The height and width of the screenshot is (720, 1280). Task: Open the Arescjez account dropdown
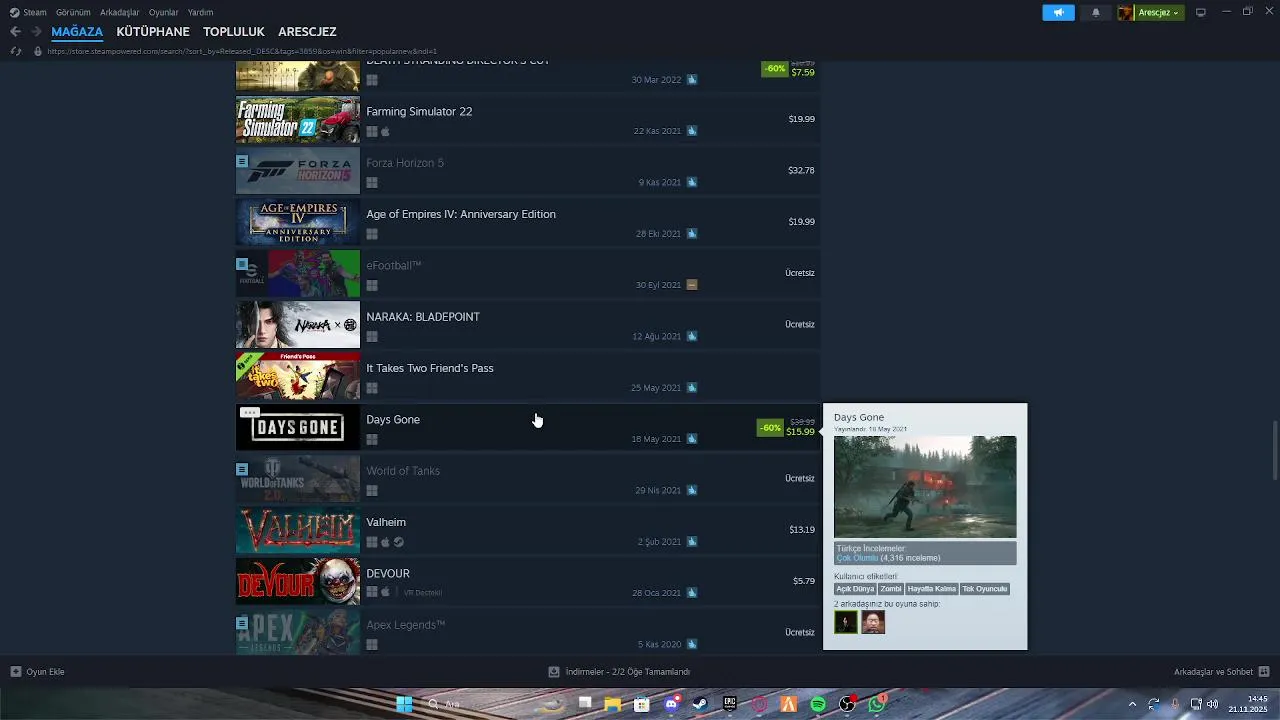[1158, 12]
